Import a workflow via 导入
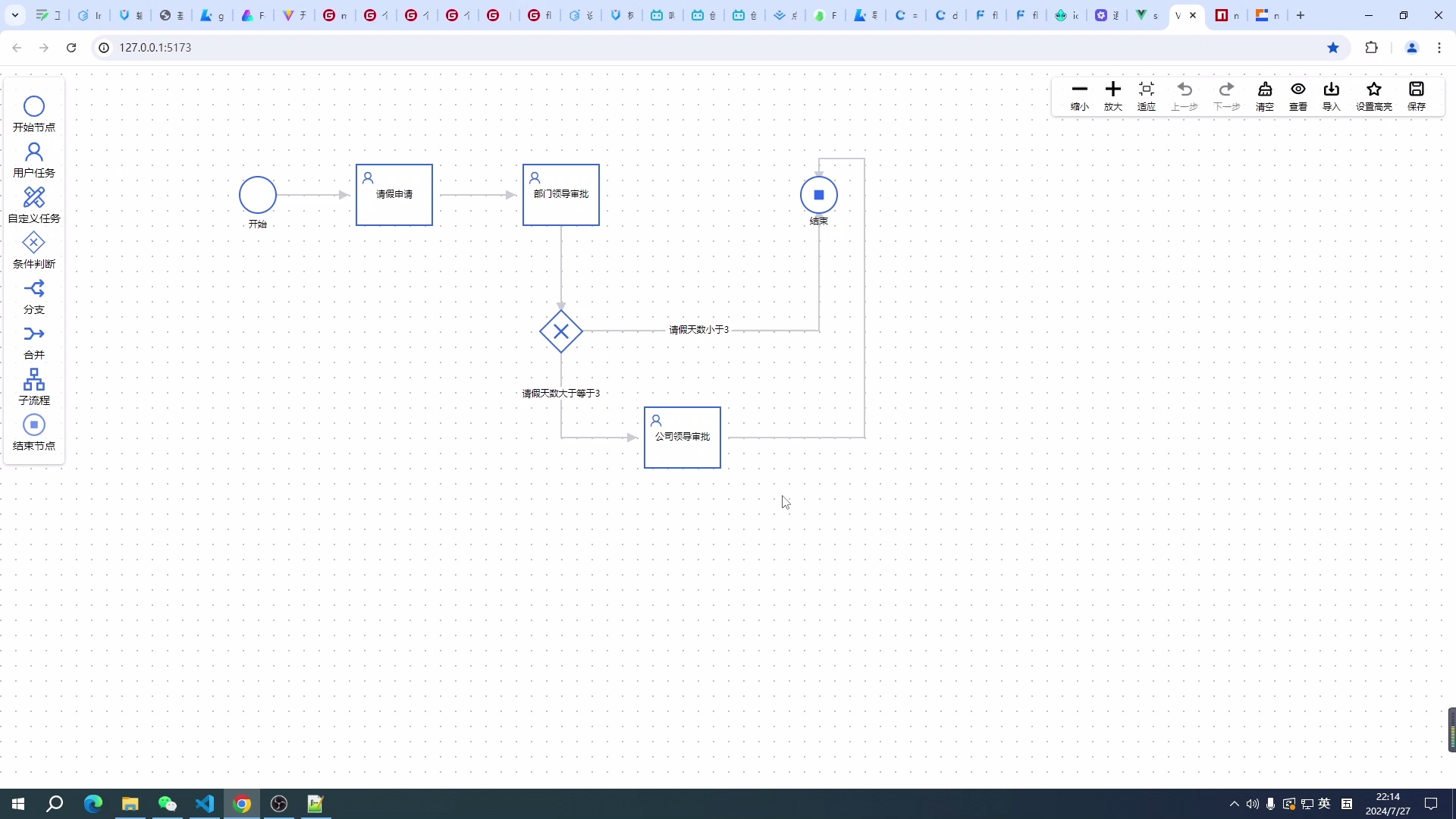The image size is (1456, 819). [1332, 96]
